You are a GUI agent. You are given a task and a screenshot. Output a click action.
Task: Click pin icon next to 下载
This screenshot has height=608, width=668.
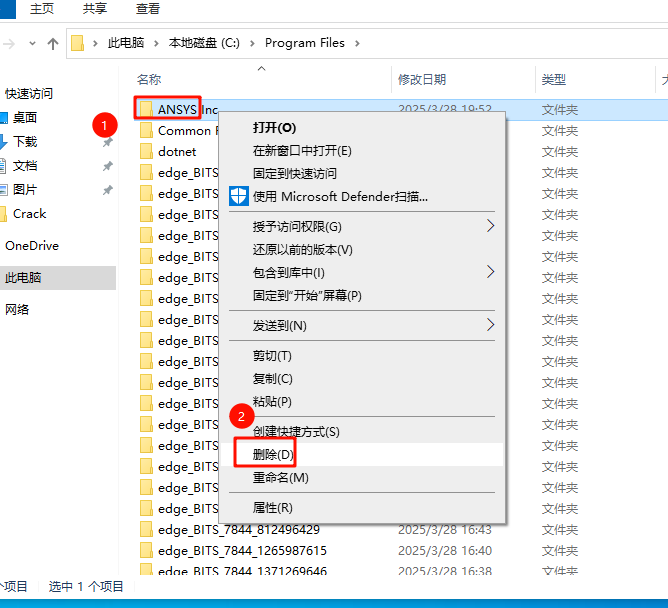click(x=108, y=142)
